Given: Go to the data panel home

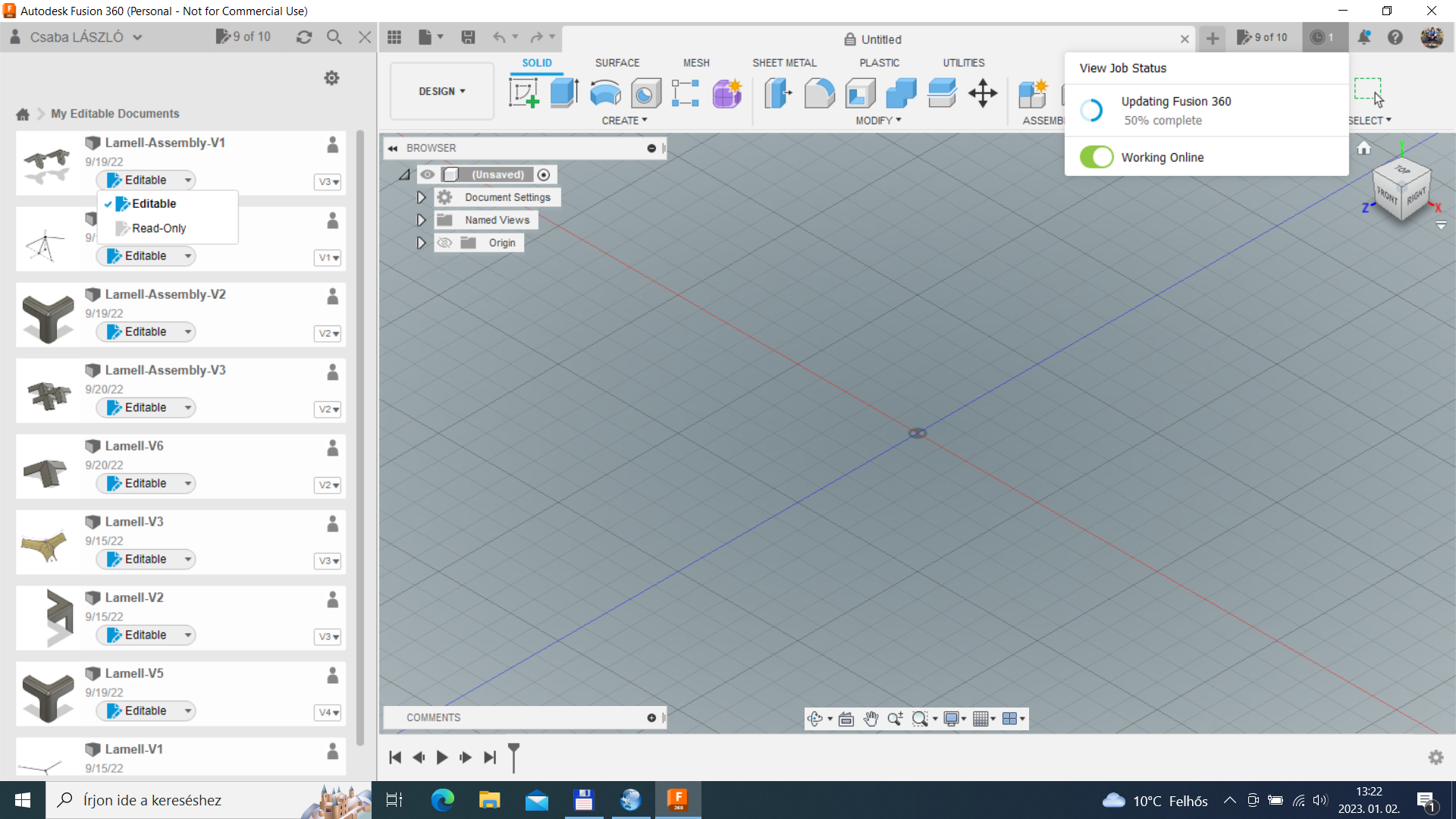Looking at the screenshot, I should (x=23, y=114).
